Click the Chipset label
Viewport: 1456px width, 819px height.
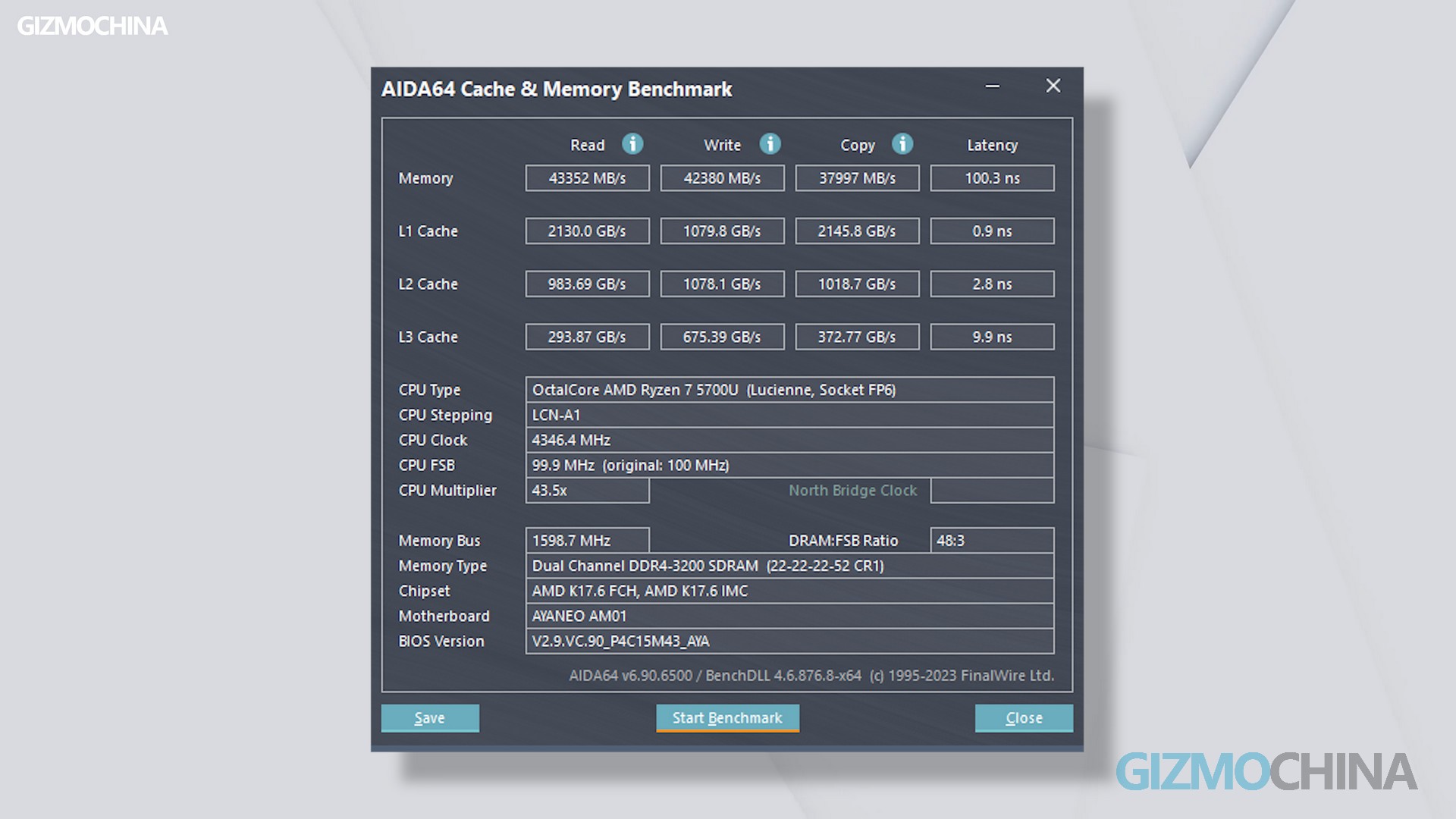pyautogui.click(x=424, y=591)
